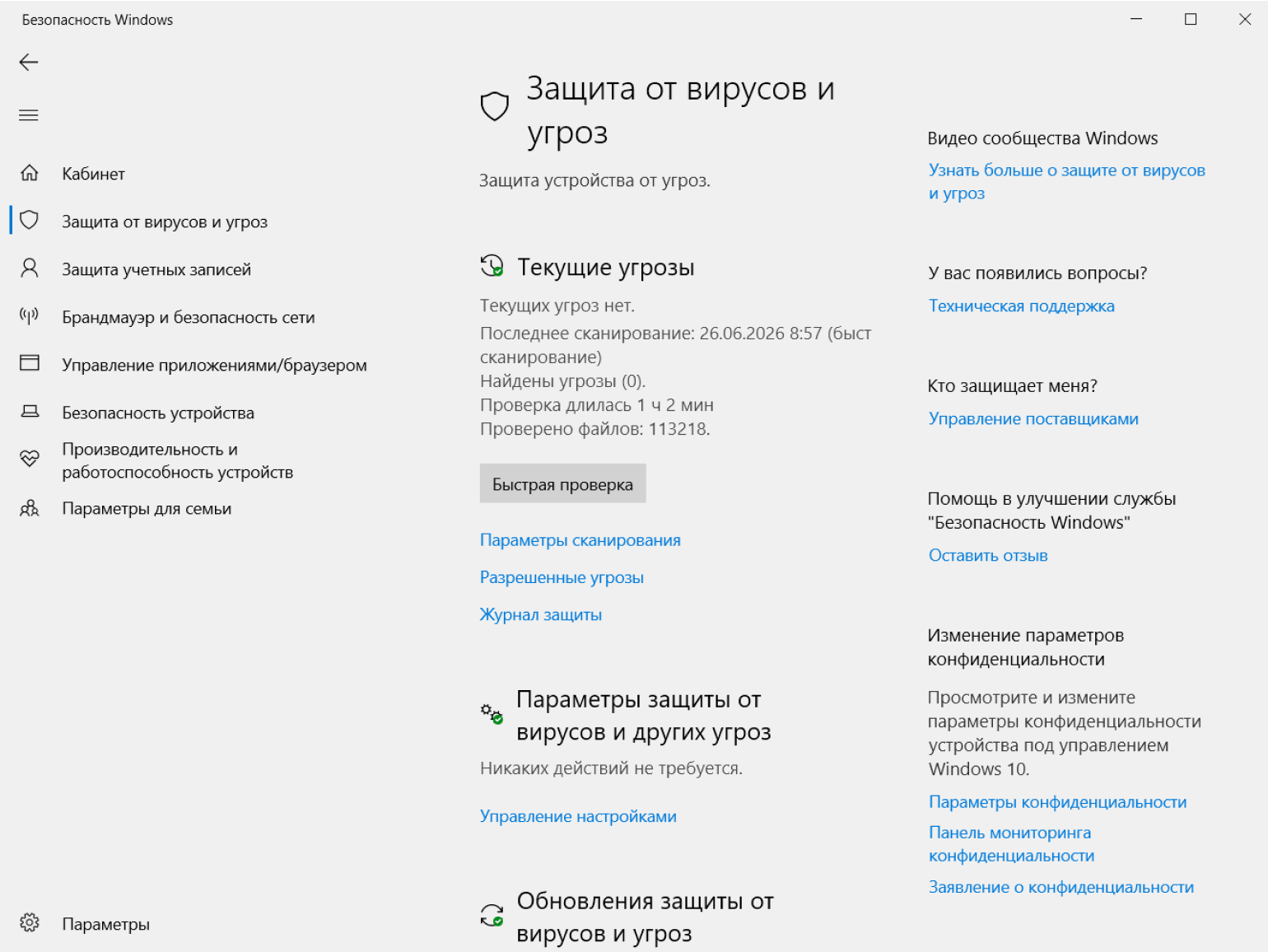Click the person icon for account protection
Image resolution: width=1268 pixels, height=952 pixels.
point(30,268)
